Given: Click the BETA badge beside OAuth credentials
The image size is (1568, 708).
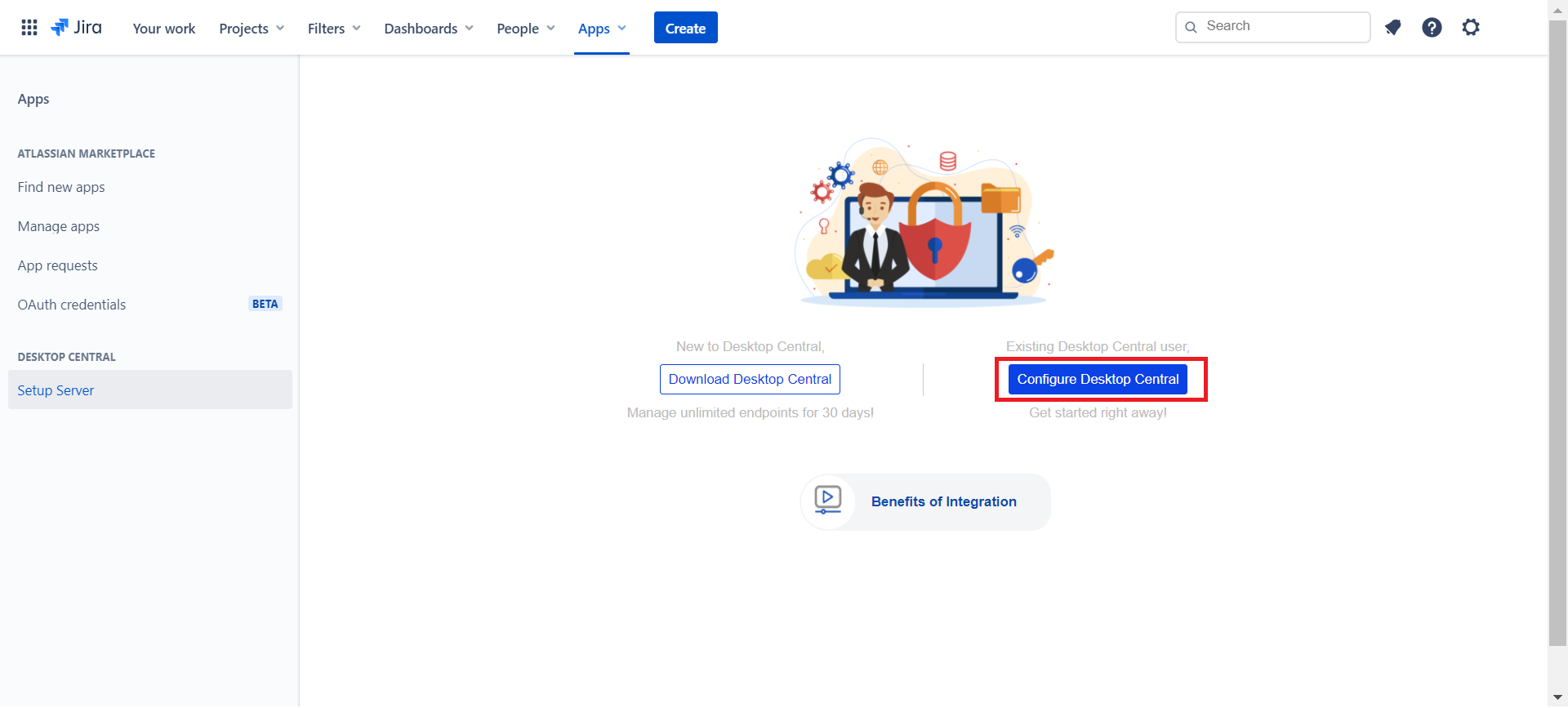Looking at the screenshot, I should 265,304.
